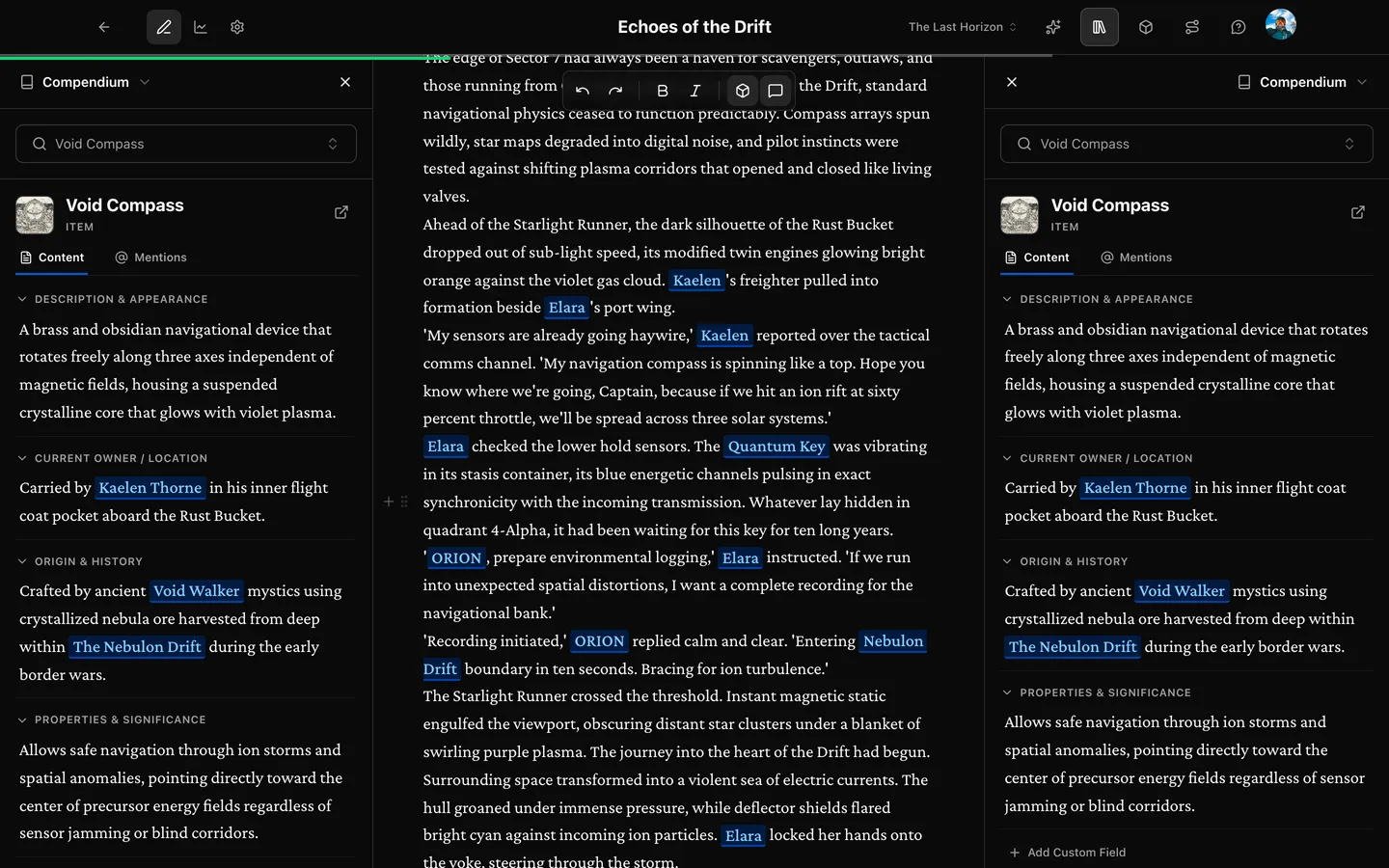Click ORION mention before 'prepare environmental logging'
Viewport: 1389px width, 868px height.
[x=456, y=558]
